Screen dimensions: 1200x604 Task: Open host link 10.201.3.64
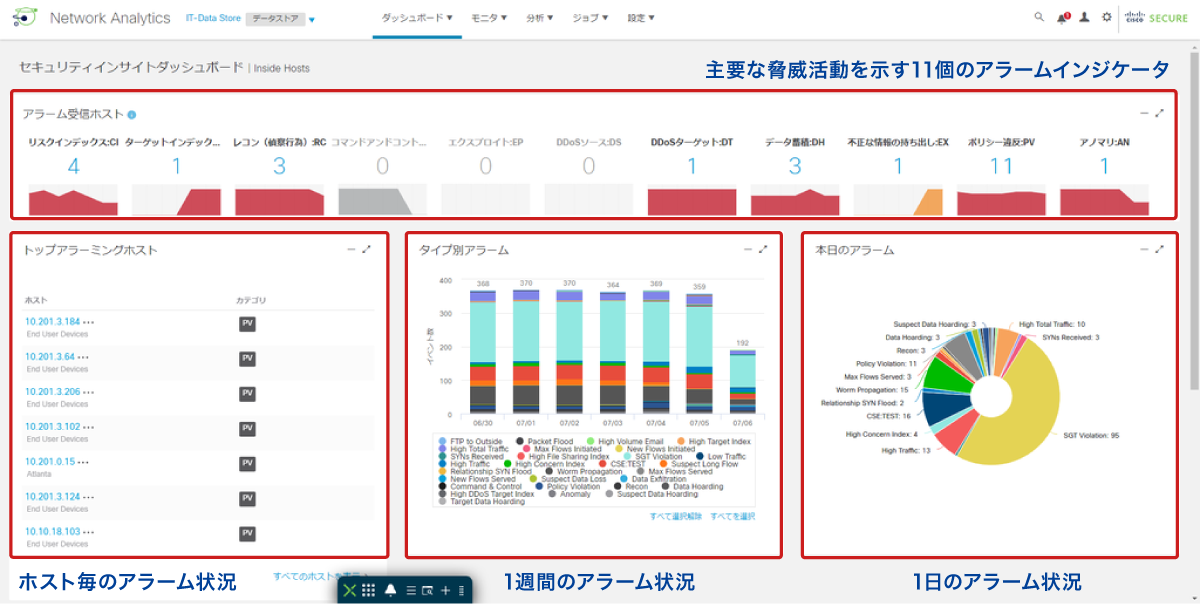pos(50,357)
